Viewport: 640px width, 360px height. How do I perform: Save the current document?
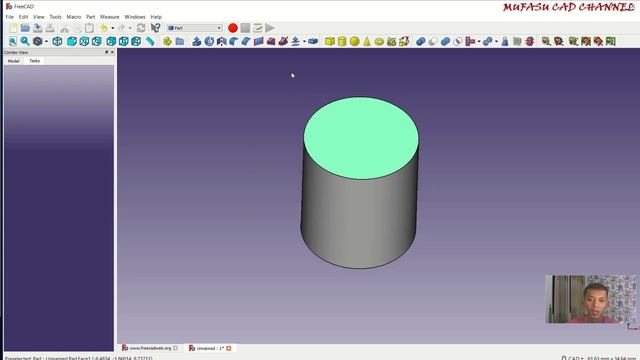click(x=38, y=28)
